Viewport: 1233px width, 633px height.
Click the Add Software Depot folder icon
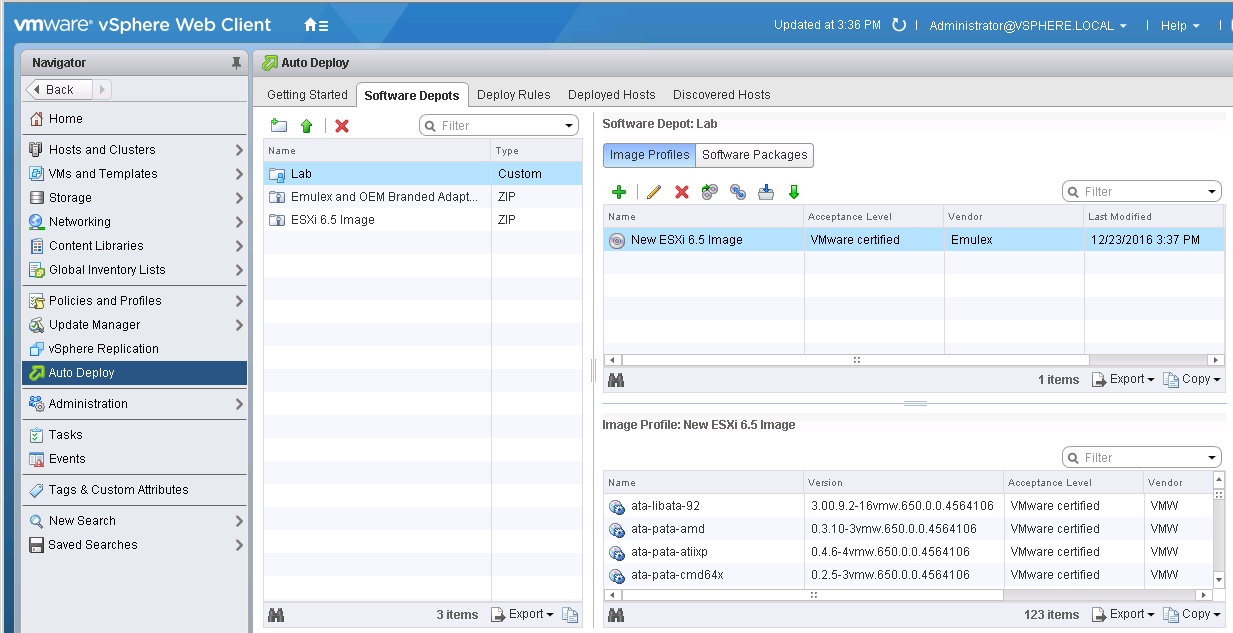click(x=279, y=126)
